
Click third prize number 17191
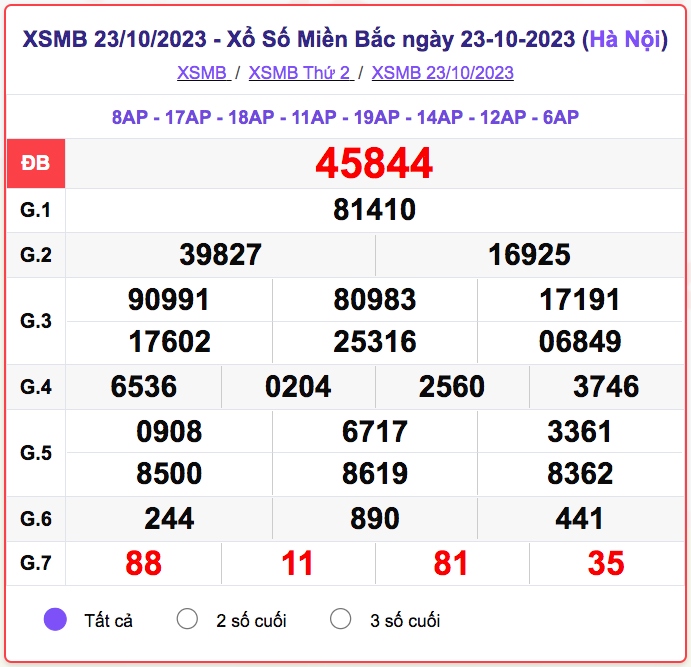click(580, 300)
